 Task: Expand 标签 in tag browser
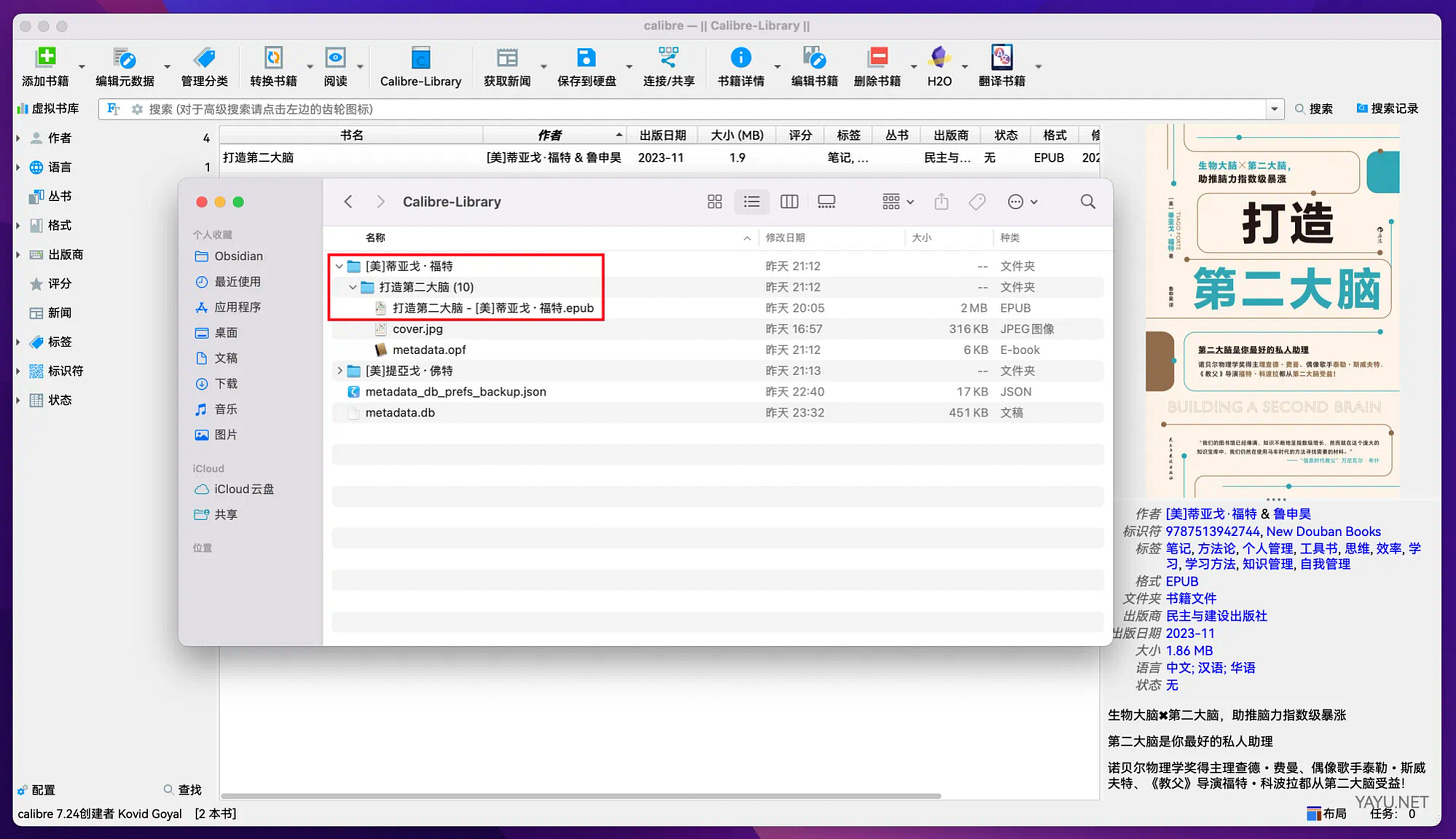pyautogui.click(x=18, y=342)
